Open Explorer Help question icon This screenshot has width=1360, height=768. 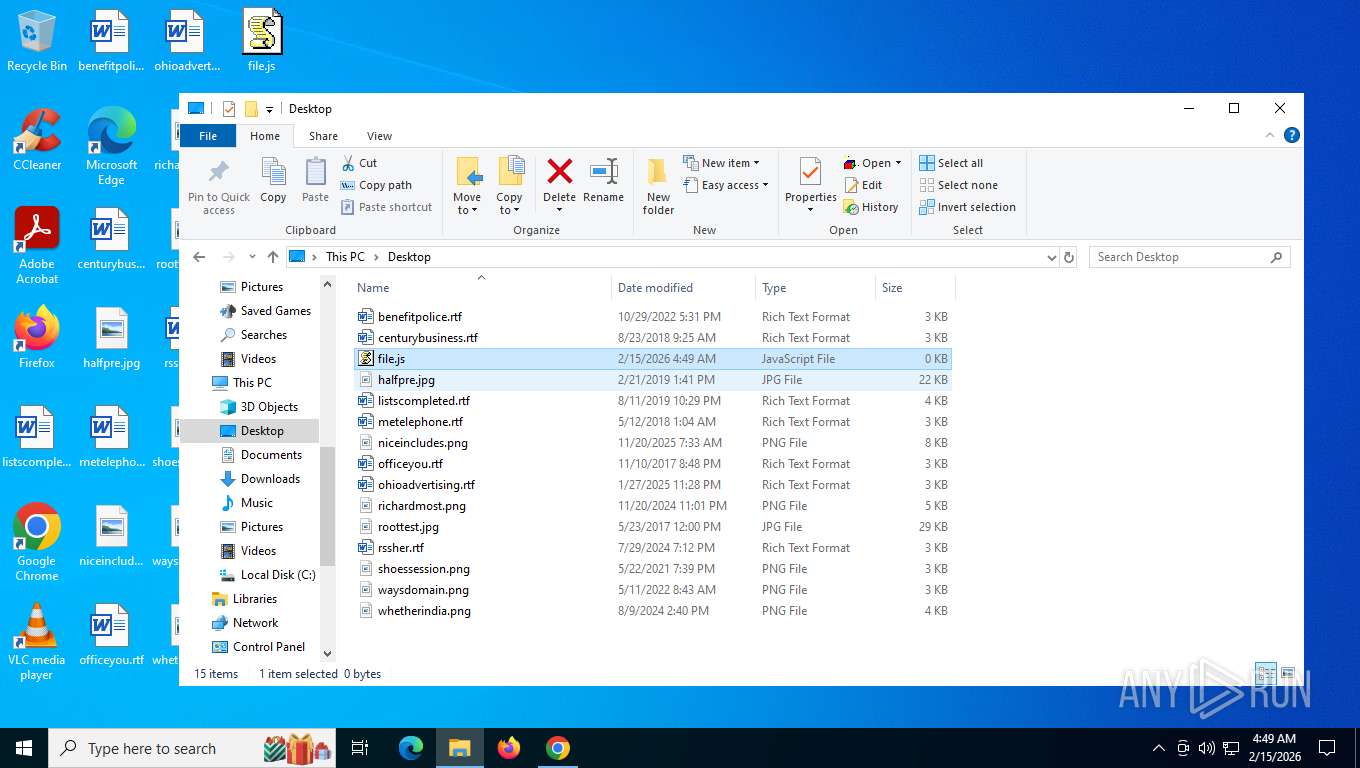(1291, 135)
